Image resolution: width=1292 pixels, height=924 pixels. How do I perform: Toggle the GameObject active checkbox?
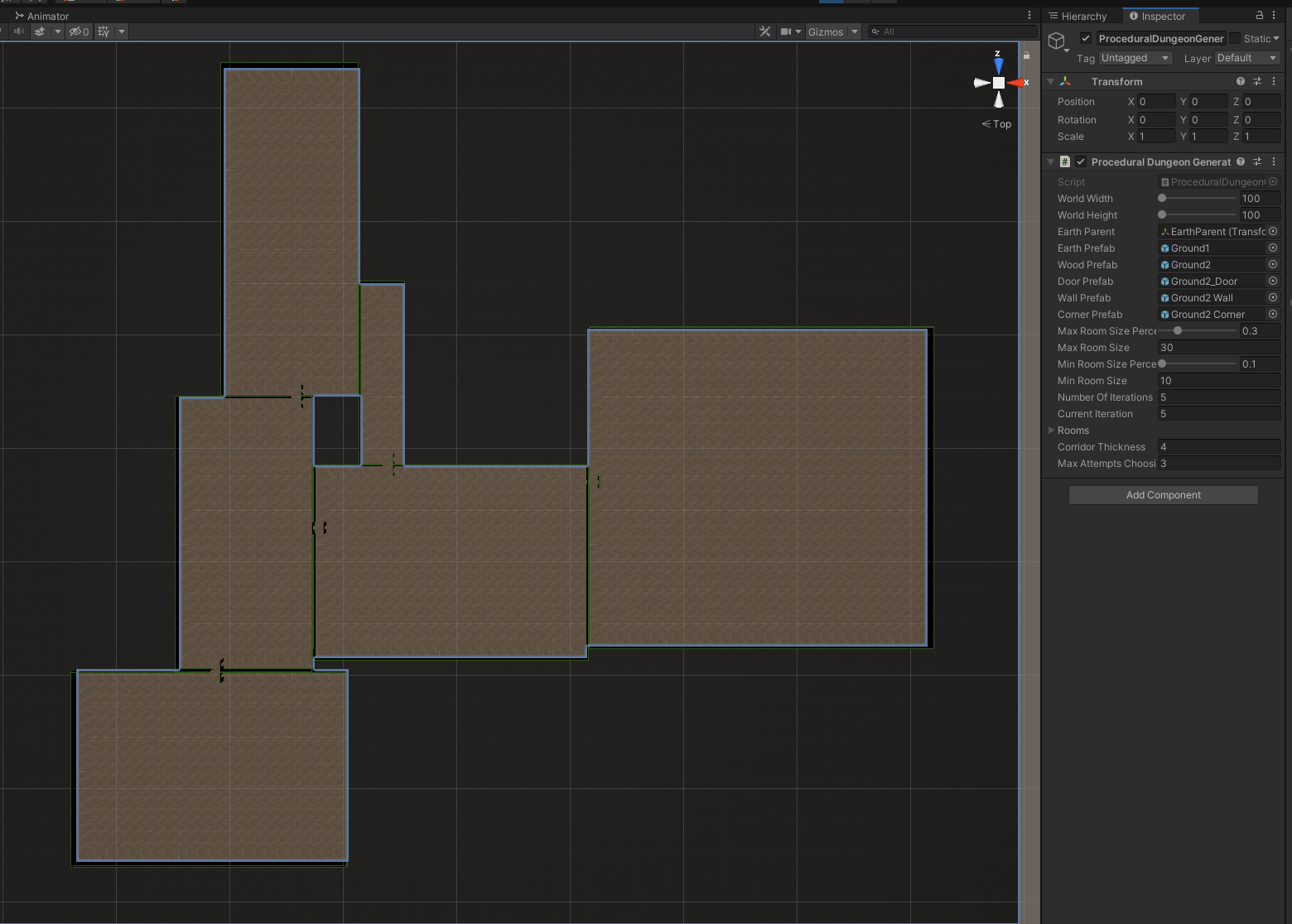pyautogui.click(x=1085, y=38)
